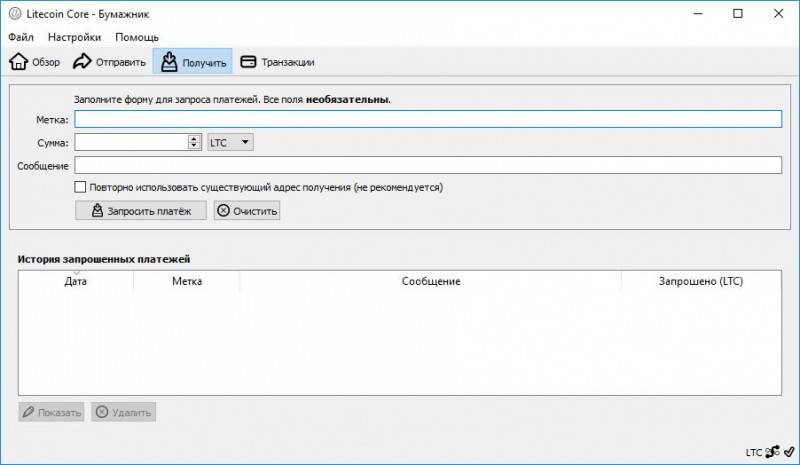Click the Запросить платёж button
The width and height of the screenshot is (800, 465).
click(x=141, y=210)
